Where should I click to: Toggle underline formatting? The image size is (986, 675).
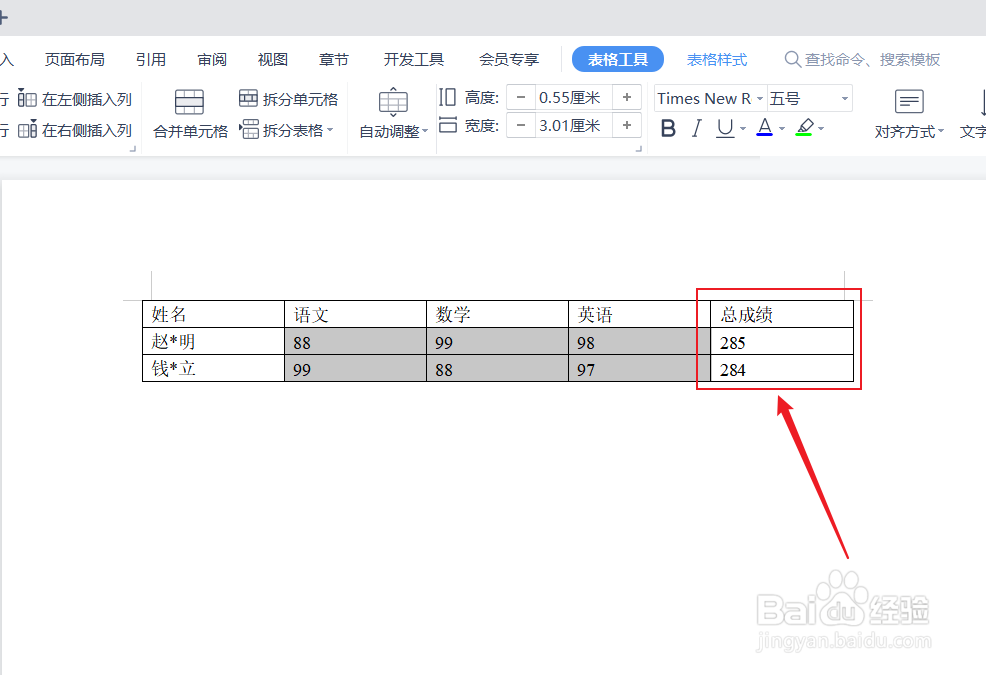click(x=722, y=128)
